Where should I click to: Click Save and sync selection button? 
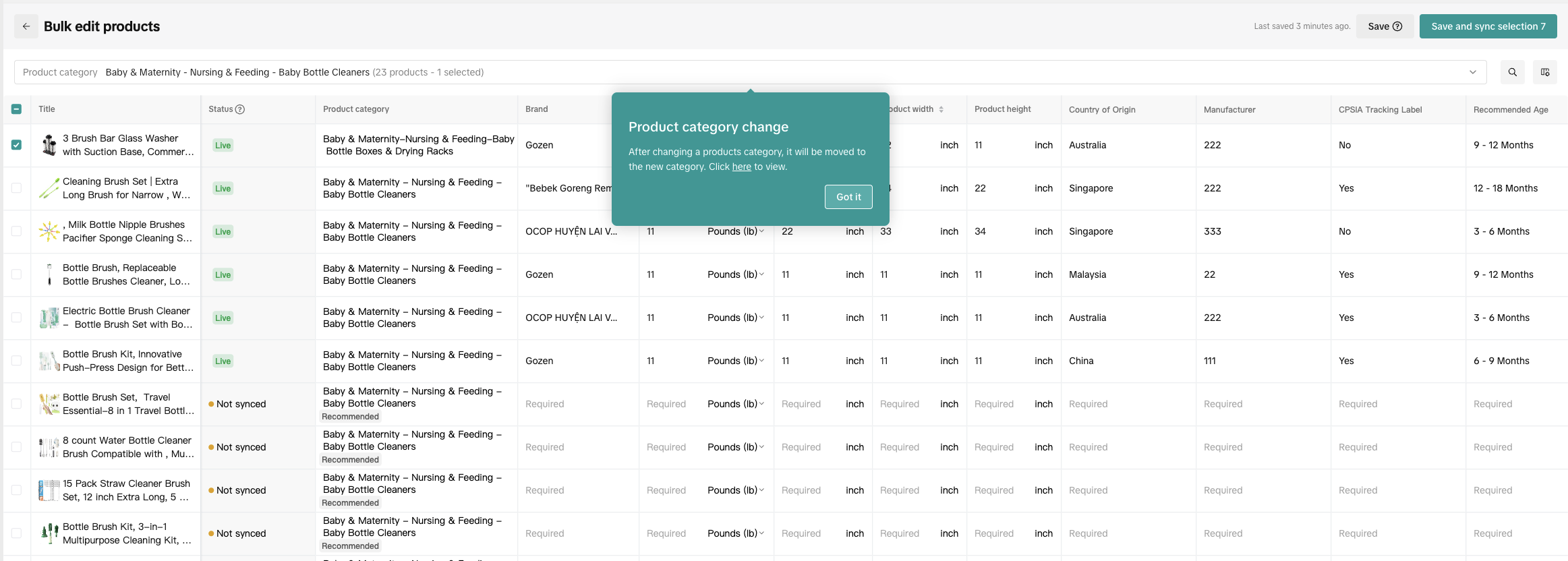[x=1487, y=26]
